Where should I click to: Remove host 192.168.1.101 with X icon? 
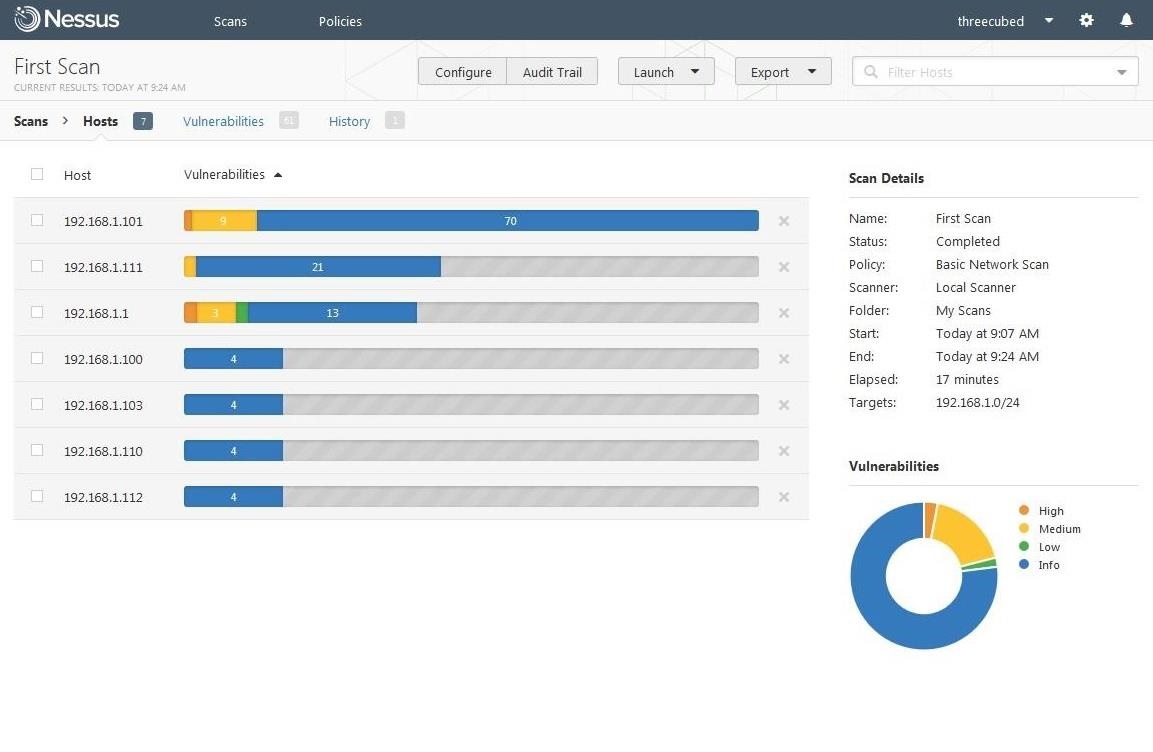pos(784,221)
